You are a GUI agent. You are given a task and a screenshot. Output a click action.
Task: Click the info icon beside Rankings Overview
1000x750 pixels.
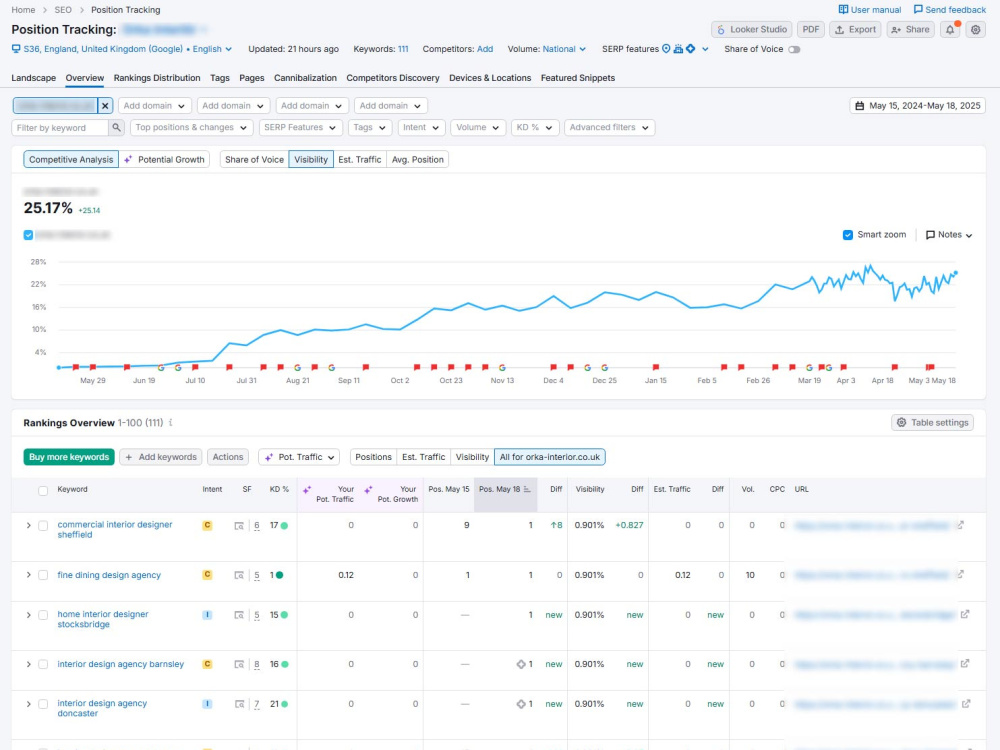pyautogui.click(x=171, y=422)
